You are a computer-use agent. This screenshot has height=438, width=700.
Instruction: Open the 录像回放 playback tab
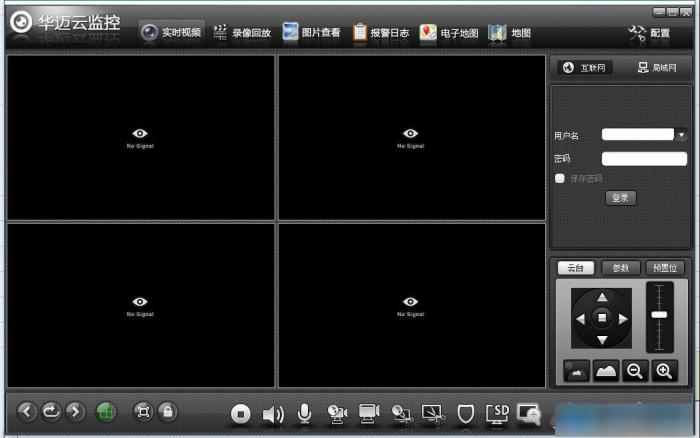click(242, 33)
